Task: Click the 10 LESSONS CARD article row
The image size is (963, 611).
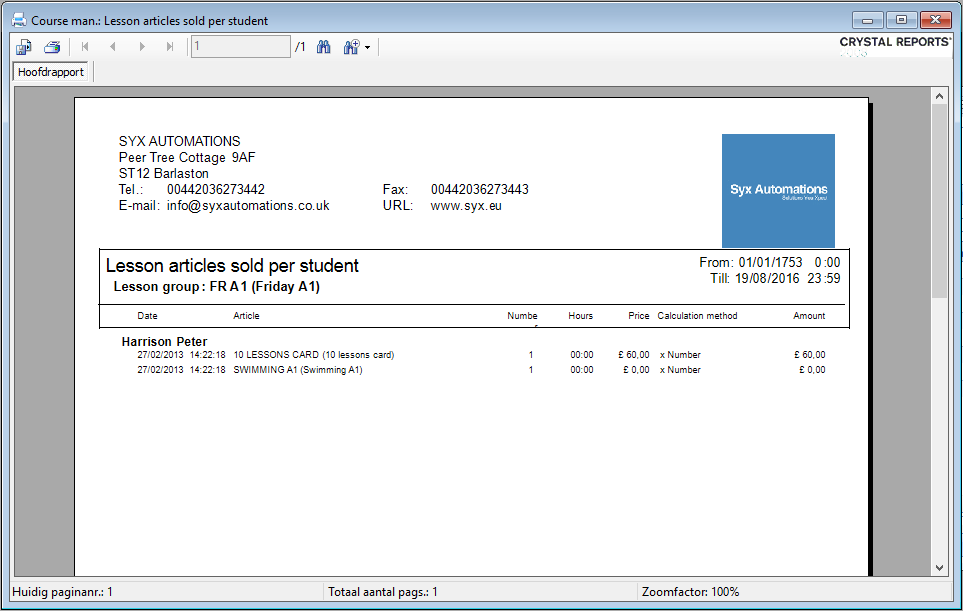Action: click(x=313, y=355)
